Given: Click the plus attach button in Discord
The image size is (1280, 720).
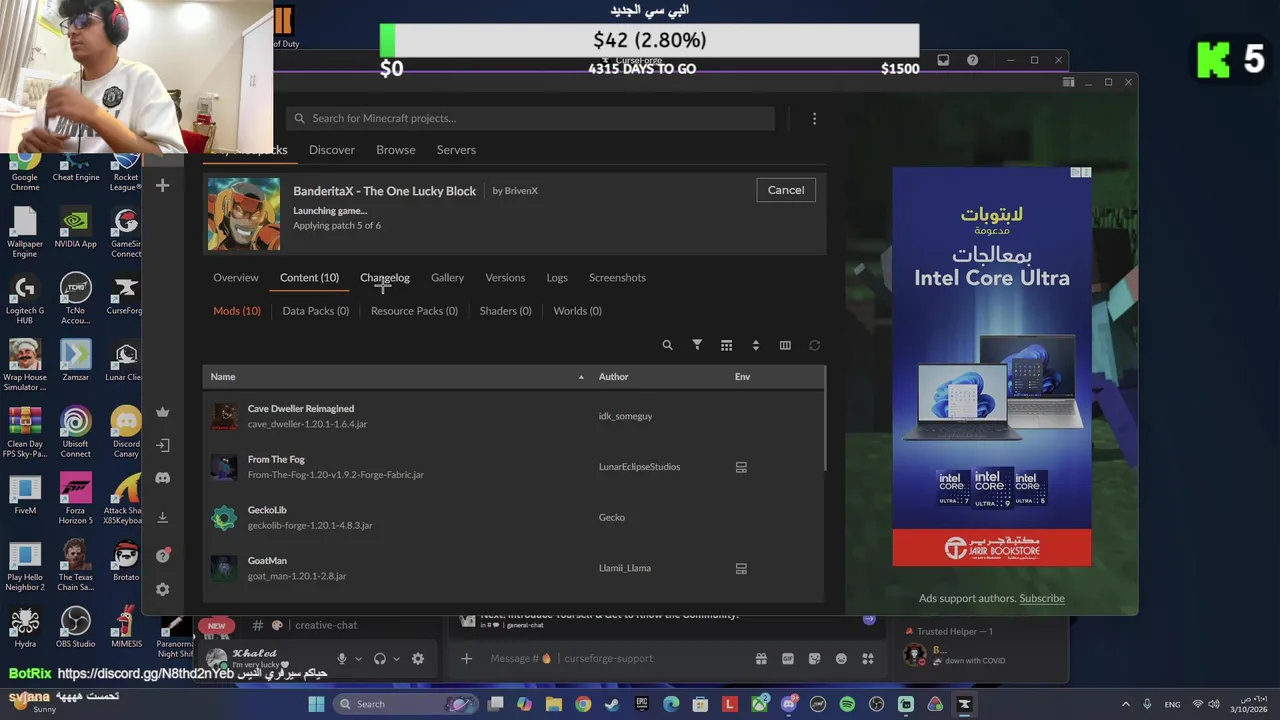Looking at the screenshot, I should pyautogui.click(x=466, y=658).
